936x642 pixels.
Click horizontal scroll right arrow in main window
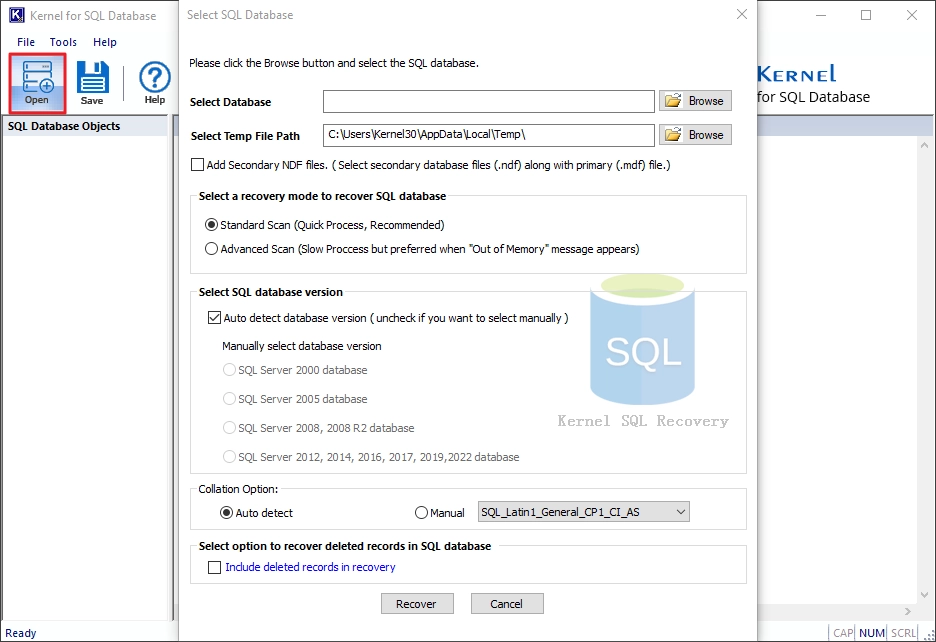(908, 612)
